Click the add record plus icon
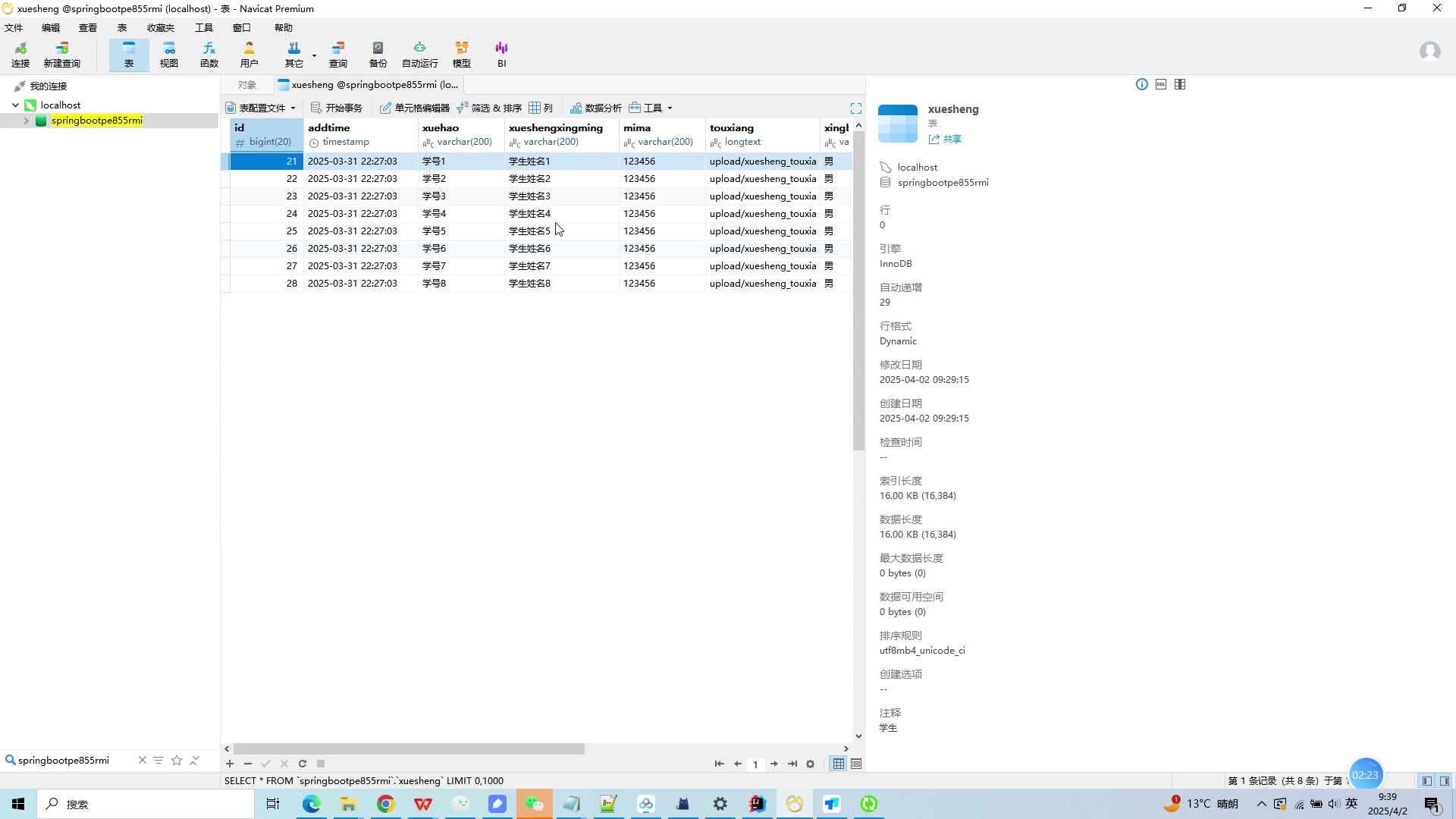Viewport: 1456px width, 819px height. 230,764
